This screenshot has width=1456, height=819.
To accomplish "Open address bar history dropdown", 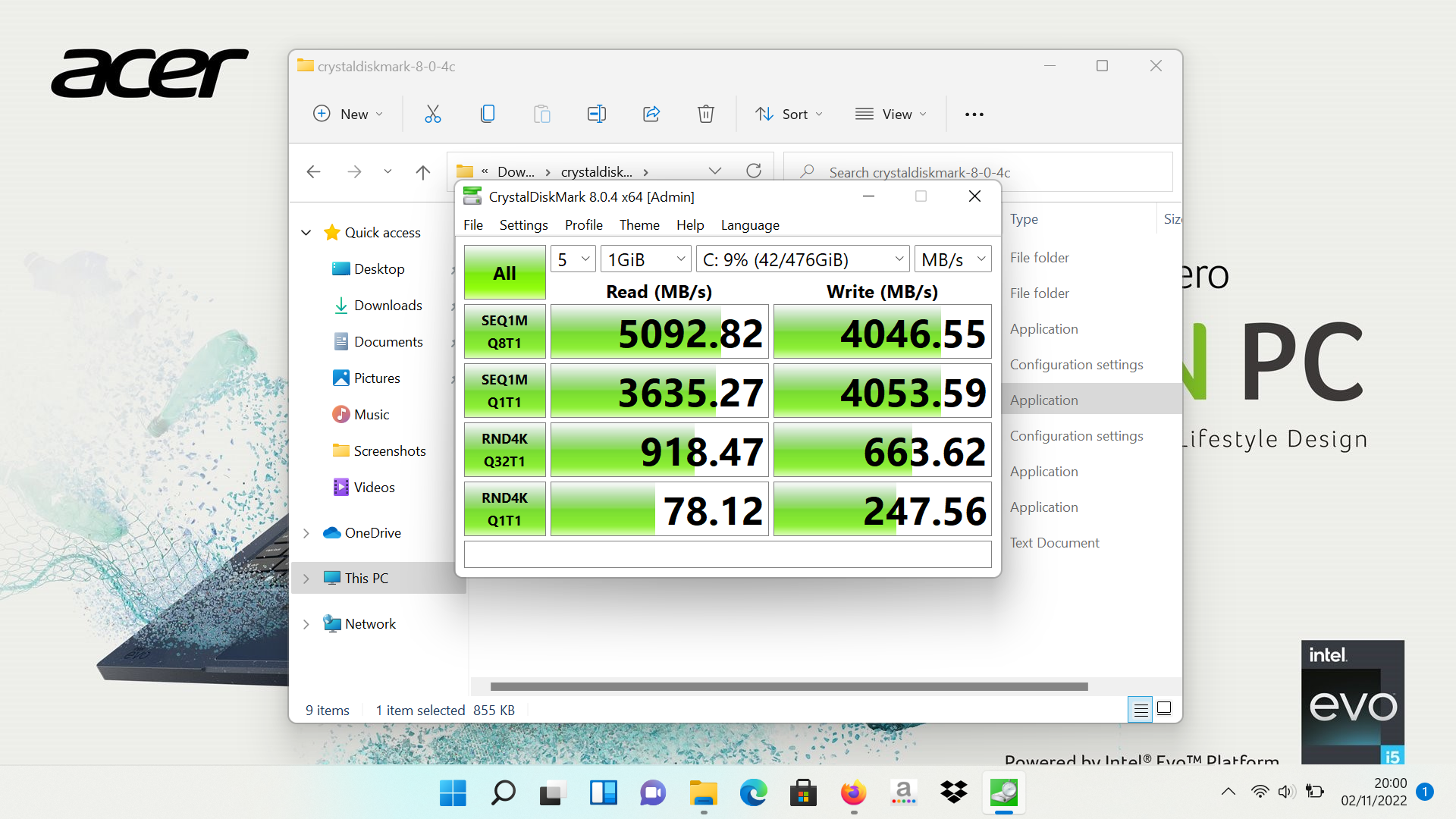I will (714, 171).
